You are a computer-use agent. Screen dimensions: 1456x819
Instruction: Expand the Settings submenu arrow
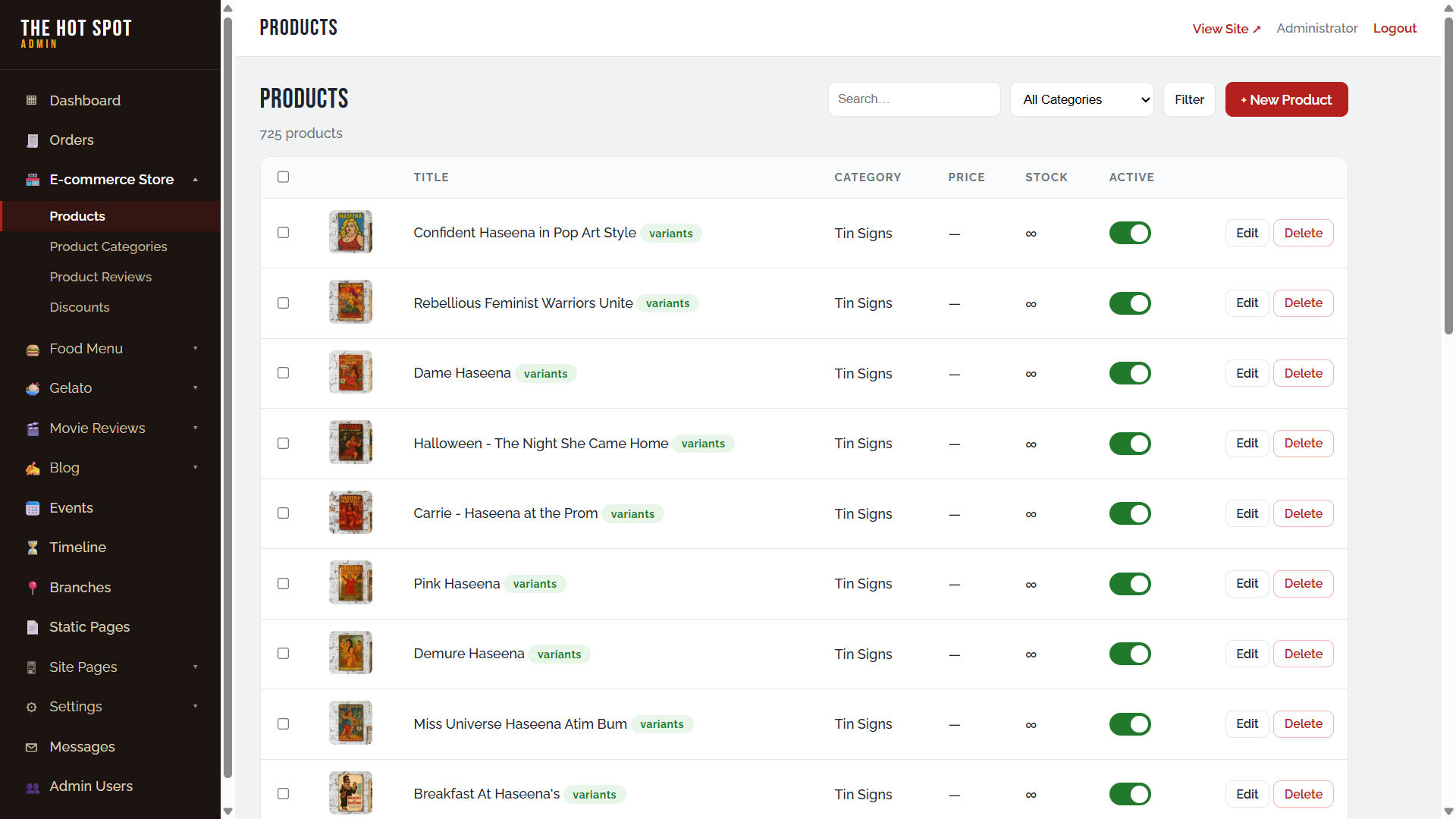[x=196, y=707]
